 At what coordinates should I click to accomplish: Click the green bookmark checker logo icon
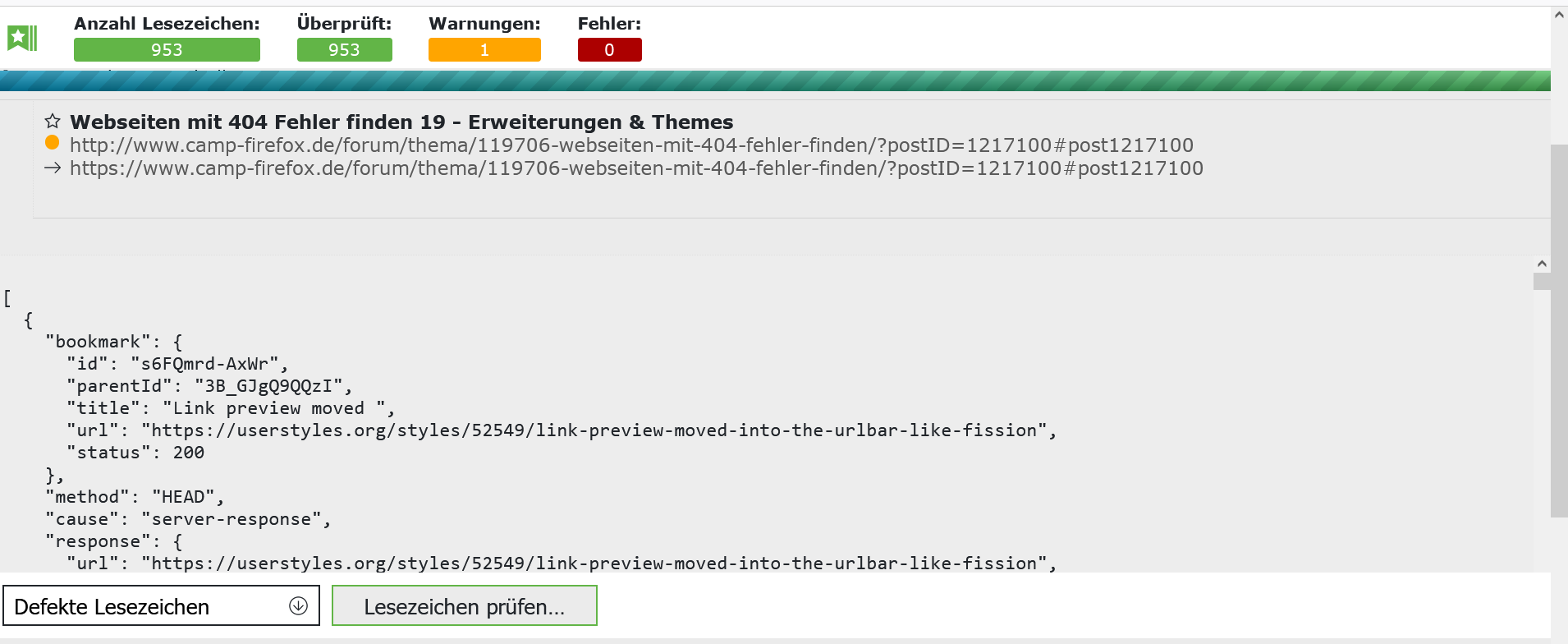pos(22,38)
